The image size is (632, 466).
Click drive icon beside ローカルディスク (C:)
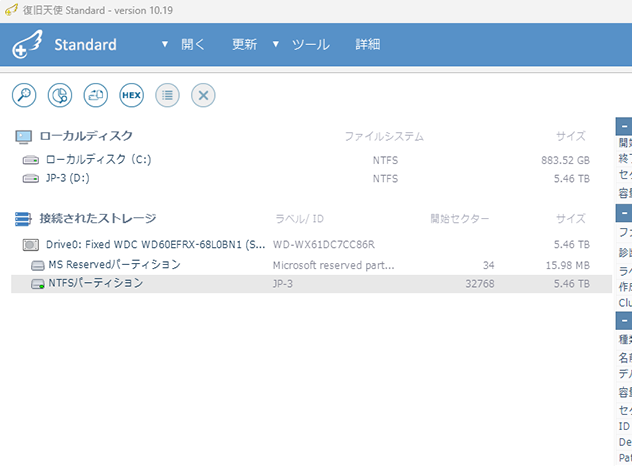[x=31, y=160]
